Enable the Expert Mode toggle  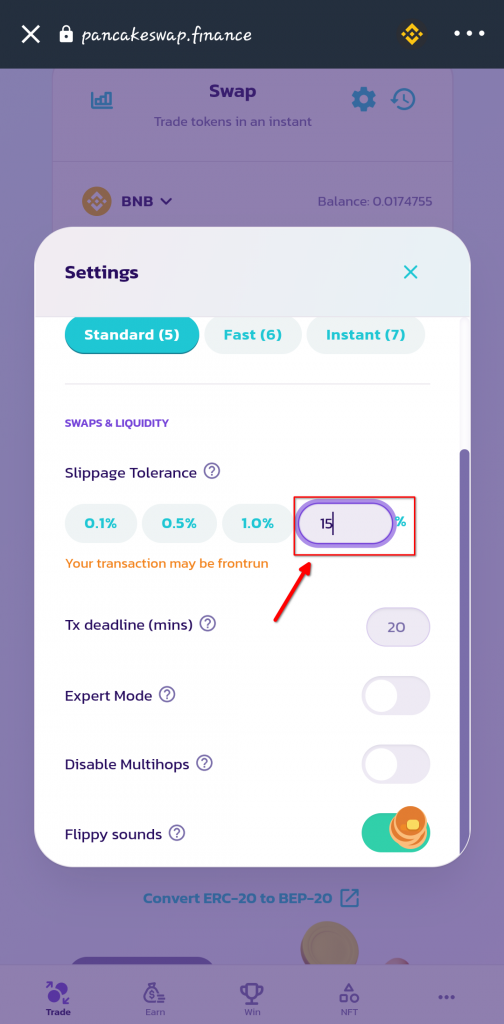(396, 696)
